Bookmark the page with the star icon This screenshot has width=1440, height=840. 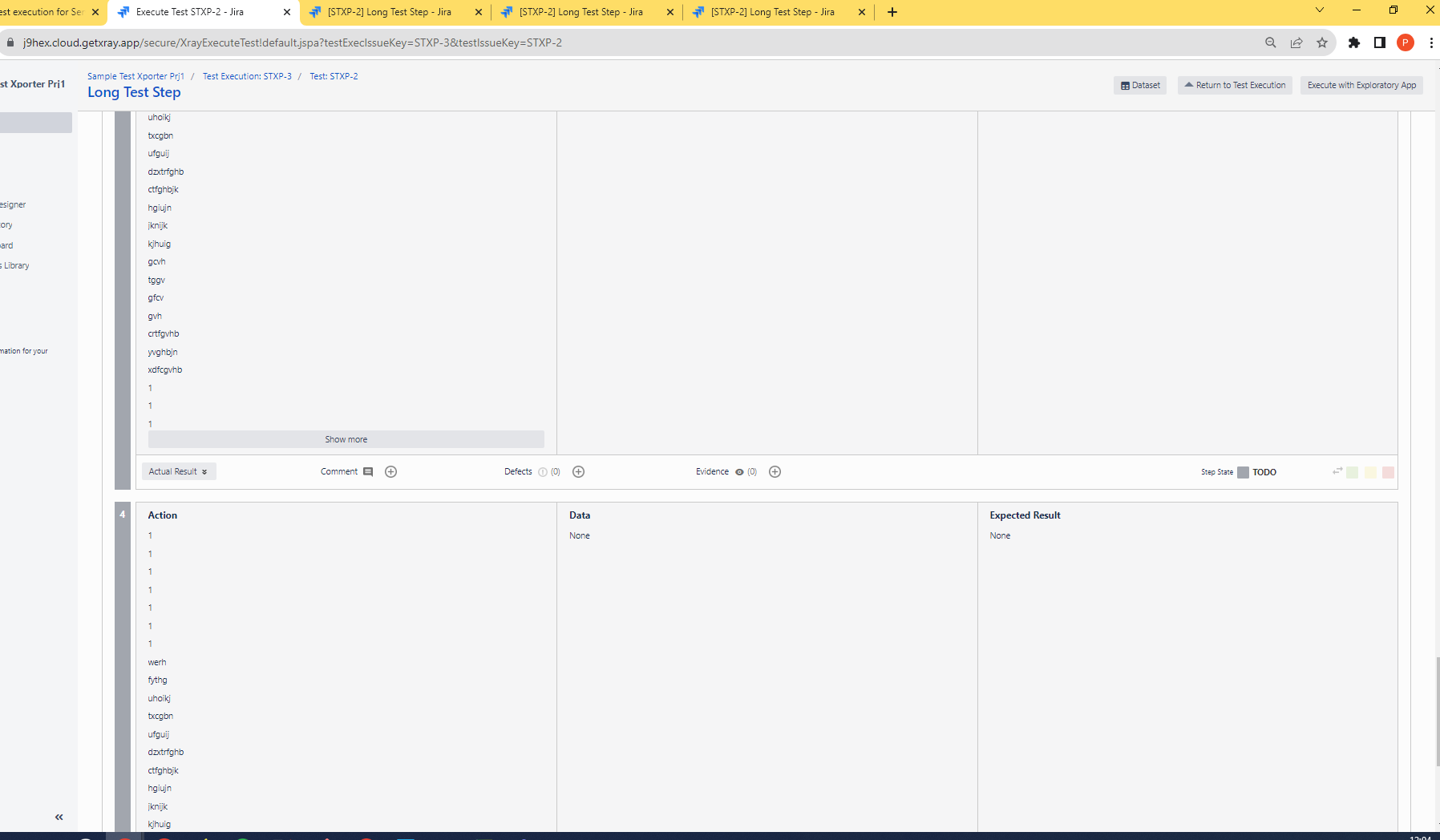click(1323, 42)
